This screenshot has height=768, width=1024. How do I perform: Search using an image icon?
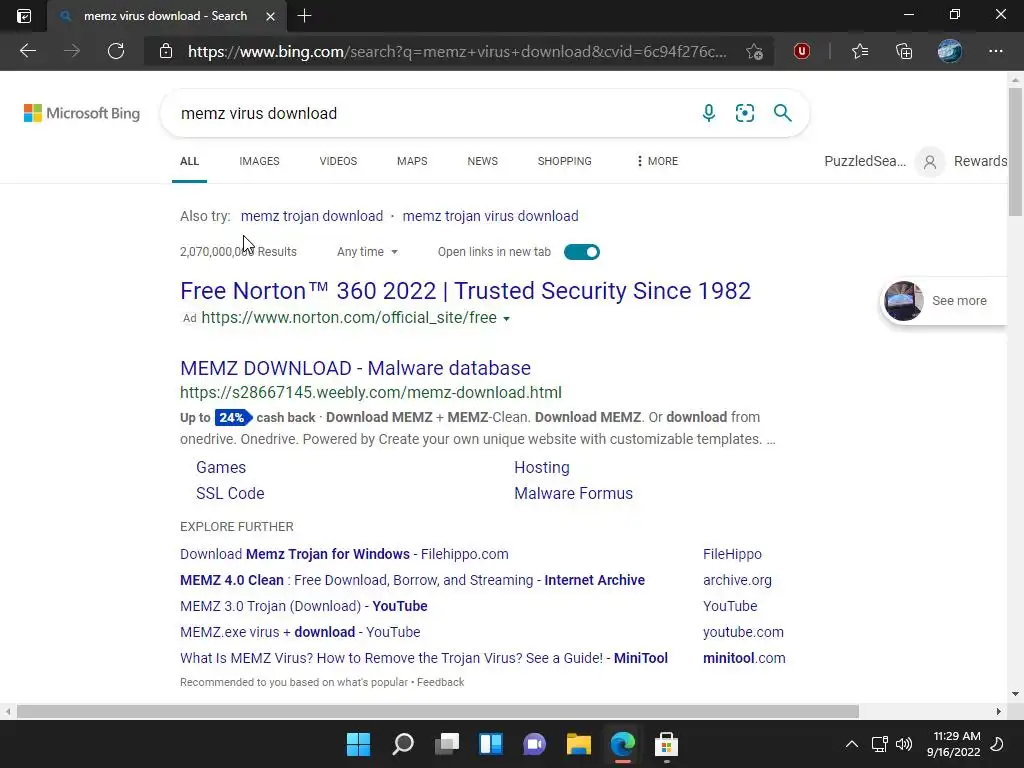pyautogui.click(x=744, y=113)
